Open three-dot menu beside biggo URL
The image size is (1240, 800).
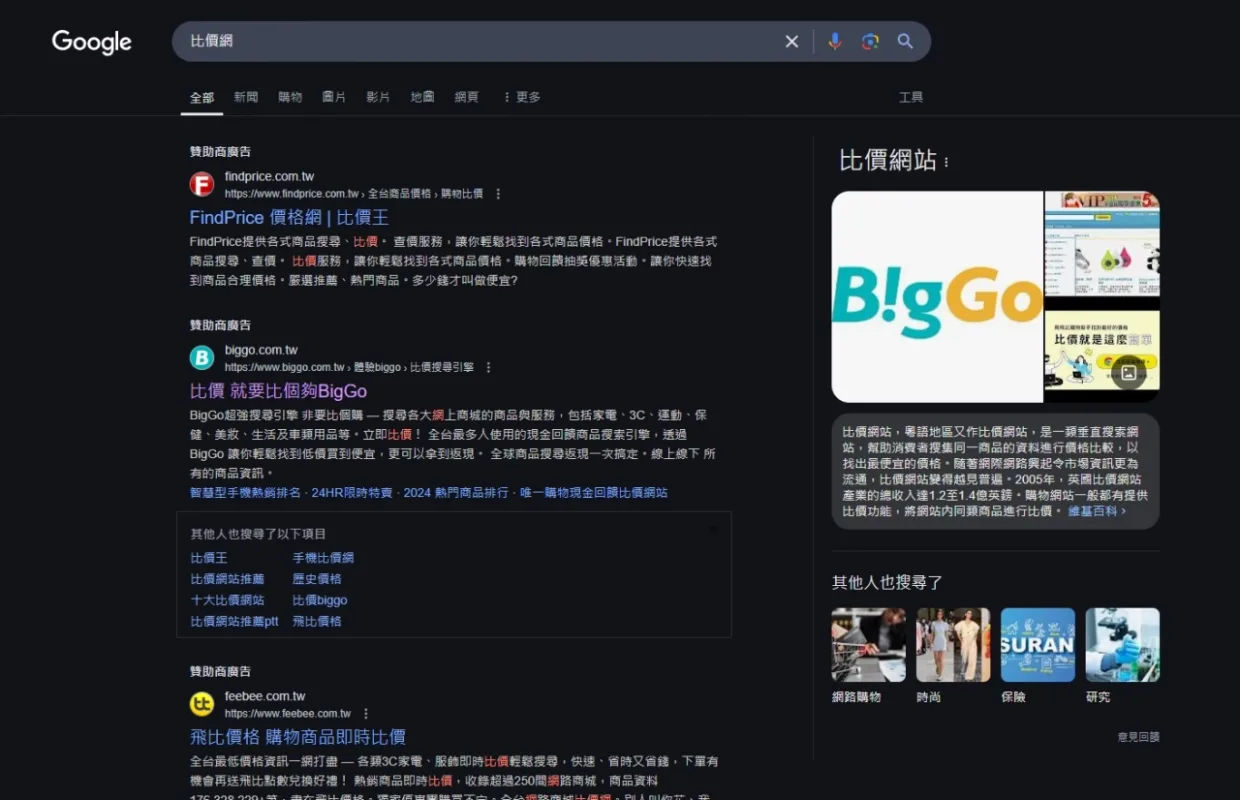pyautogui.click(x=489, y=368)
